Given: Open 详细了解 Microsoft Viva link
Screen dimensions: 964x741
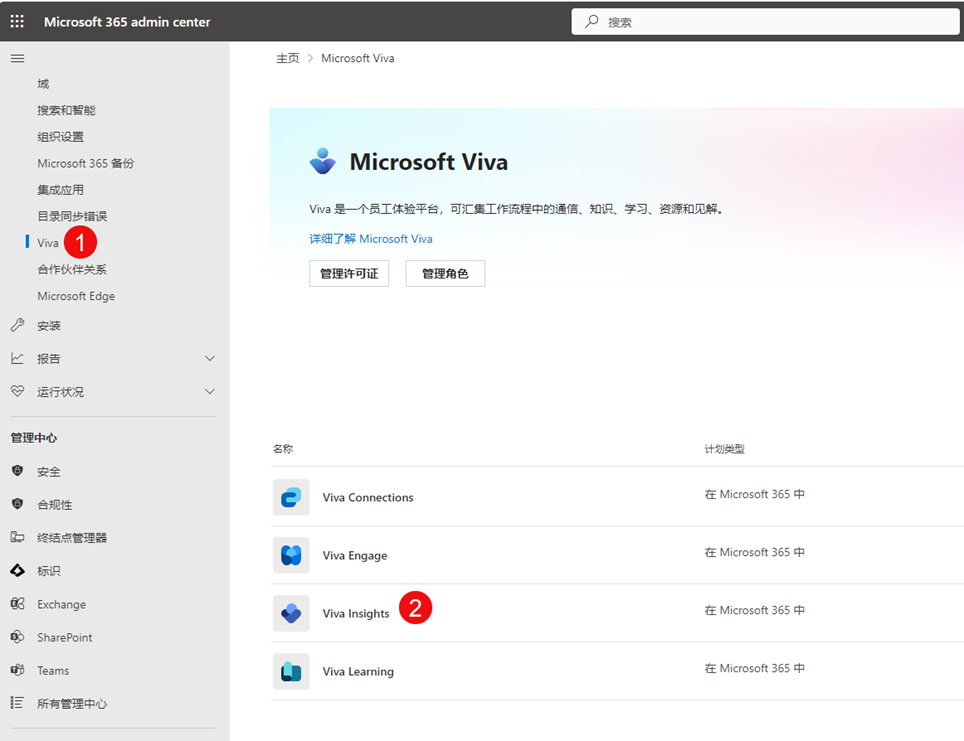Looking at the screenshot, I should pos(371,239).
